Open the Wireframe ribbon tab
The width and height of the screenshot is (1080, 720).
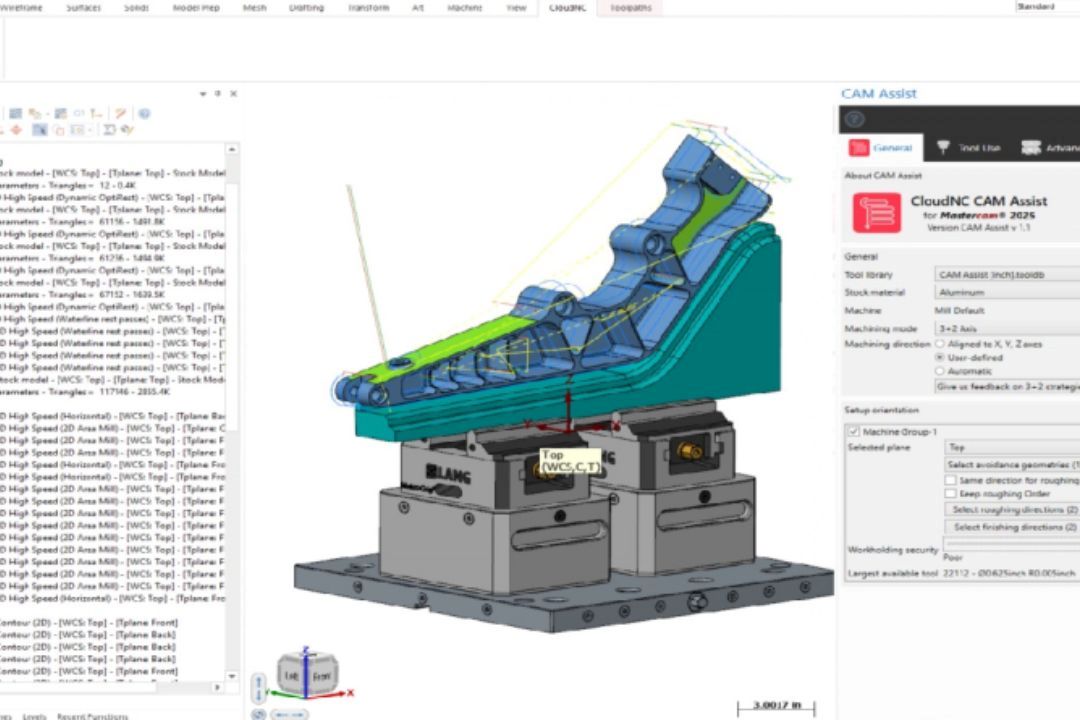click(x=21, y=8)
